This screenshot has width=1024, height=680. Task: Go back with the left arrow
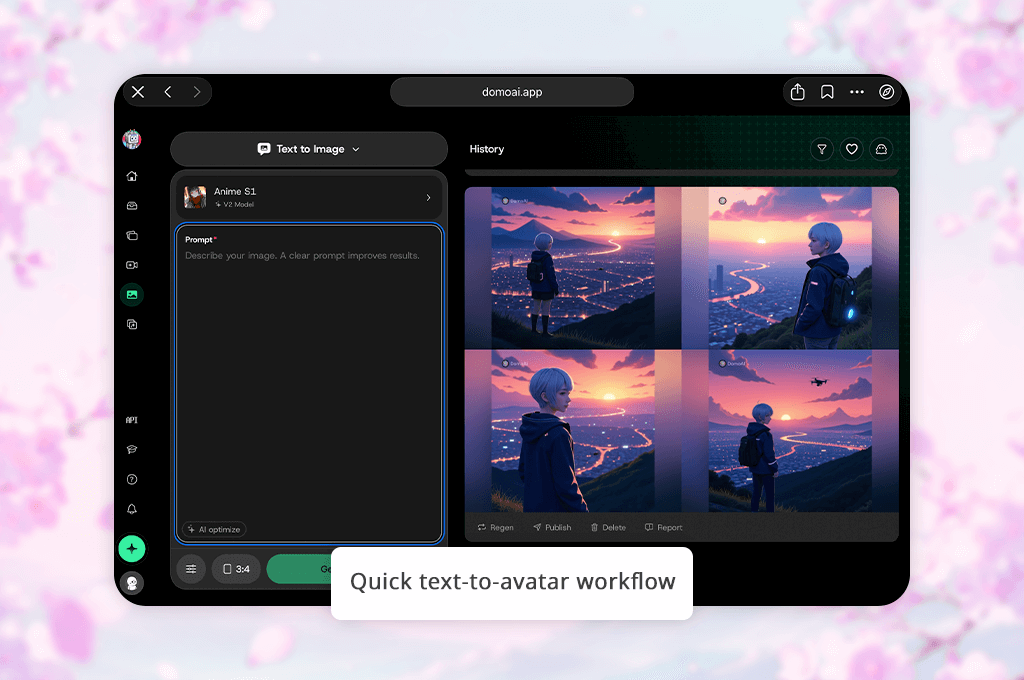168,92
